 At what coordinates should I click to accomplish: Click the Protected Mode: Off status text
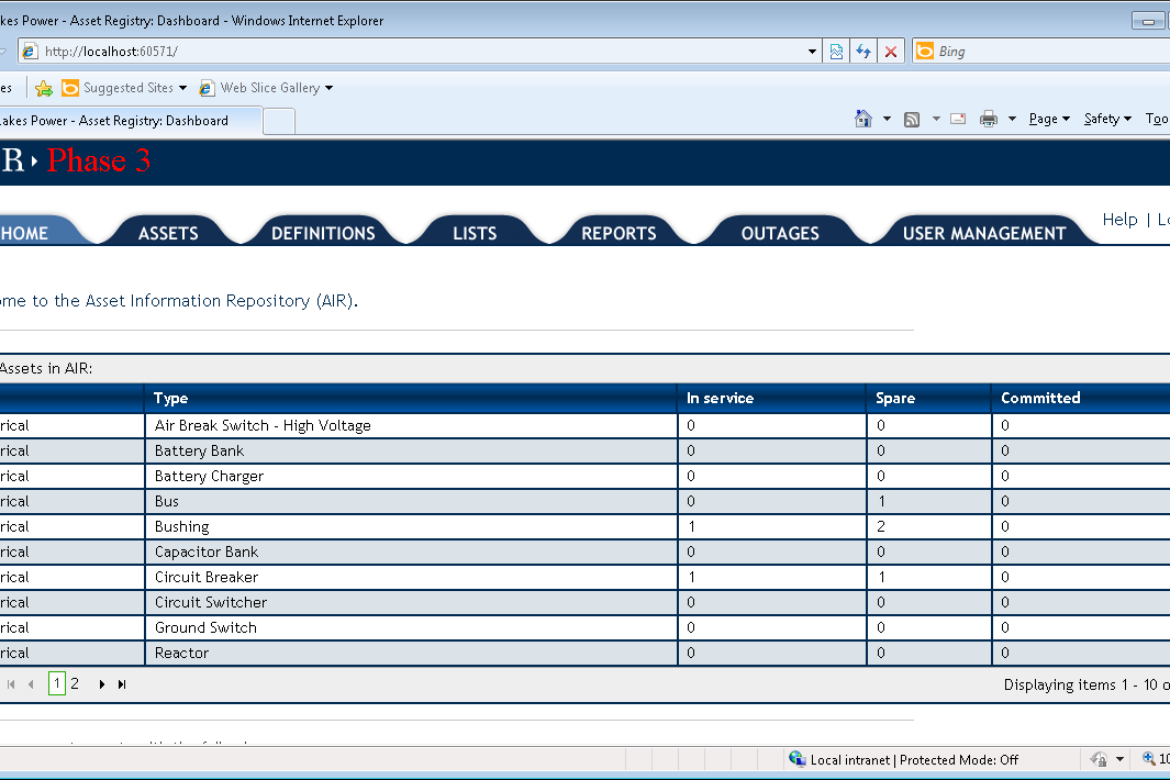coord(959,760)
